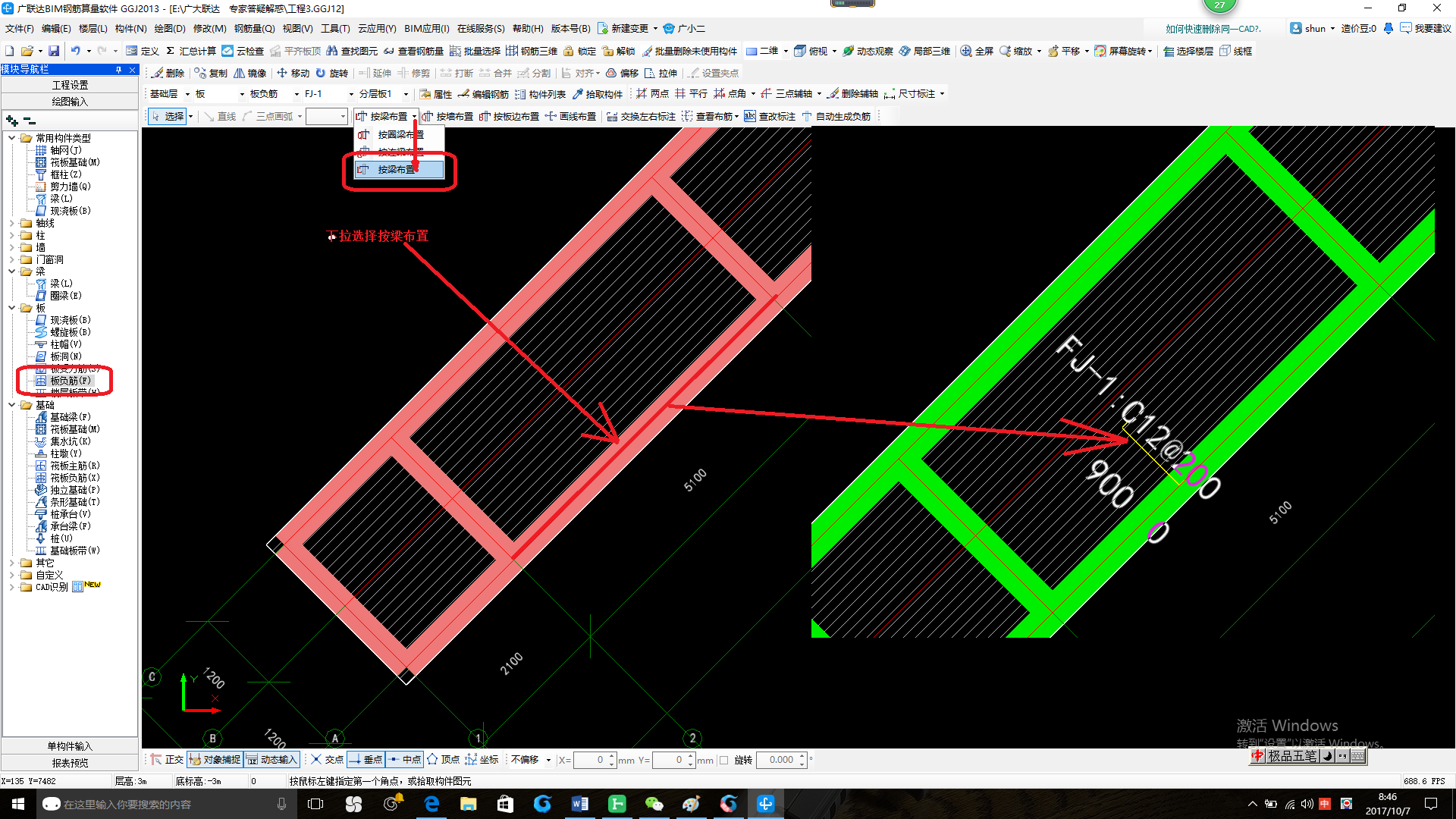Click the 移动 move tool
This screenshot has width=1456, height=819.
(293, 73)
